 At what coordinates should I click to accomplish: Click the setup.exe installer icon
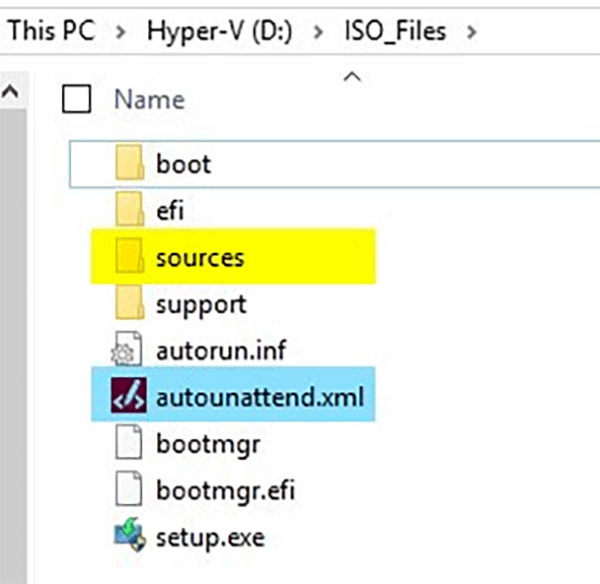[130, 534]
